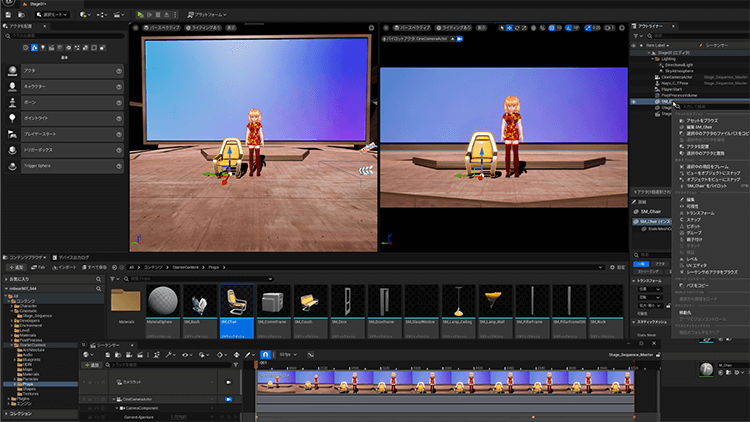Open the Sequencer curve editor icon
The image size is (750, 422).
pyautogui.click(x=310, y=355)
